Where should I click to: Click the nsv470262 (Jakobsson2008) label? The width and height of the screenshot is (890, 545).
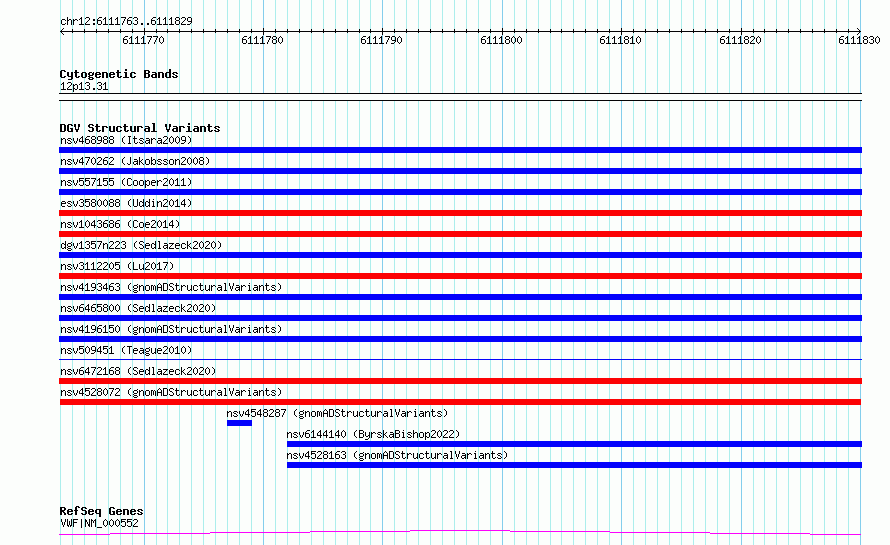tap(135, 161)
